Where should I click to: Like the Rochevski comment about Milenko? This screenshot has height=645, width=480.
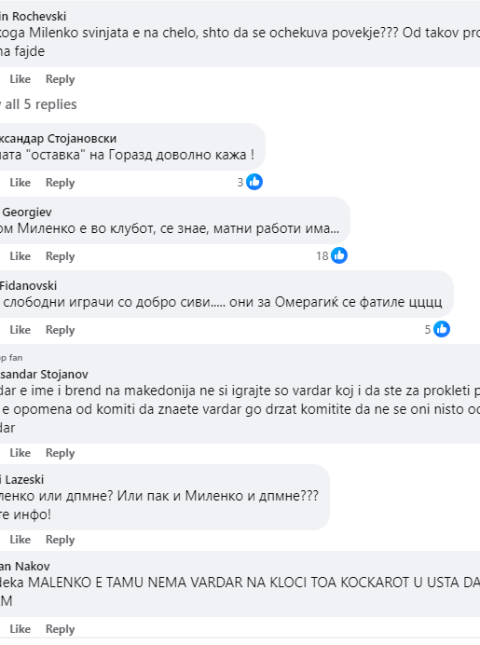[20, 79]
